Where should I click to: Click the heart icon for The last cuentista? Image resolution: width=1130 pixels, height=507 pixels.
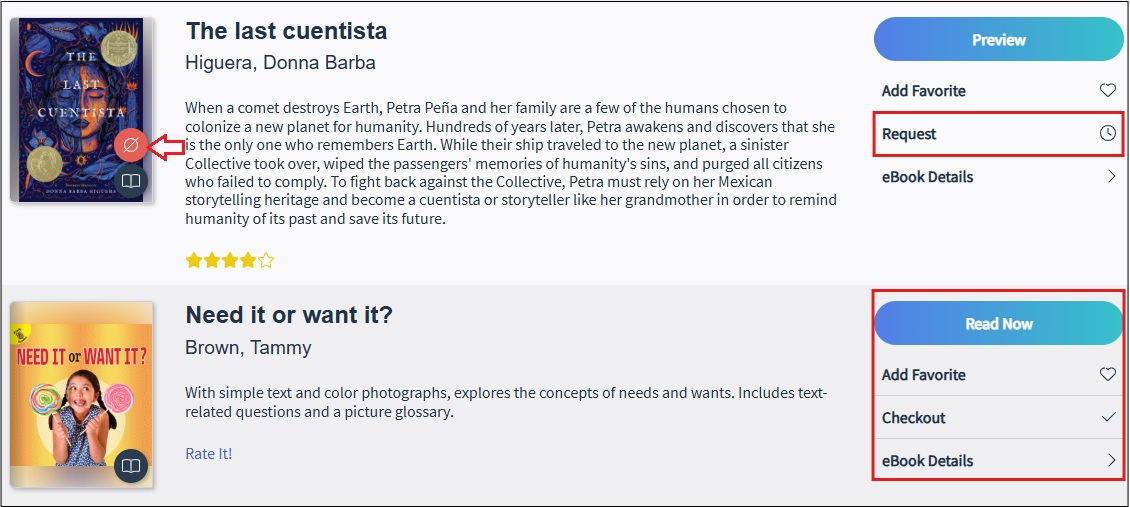click(x=1108, y=91)
